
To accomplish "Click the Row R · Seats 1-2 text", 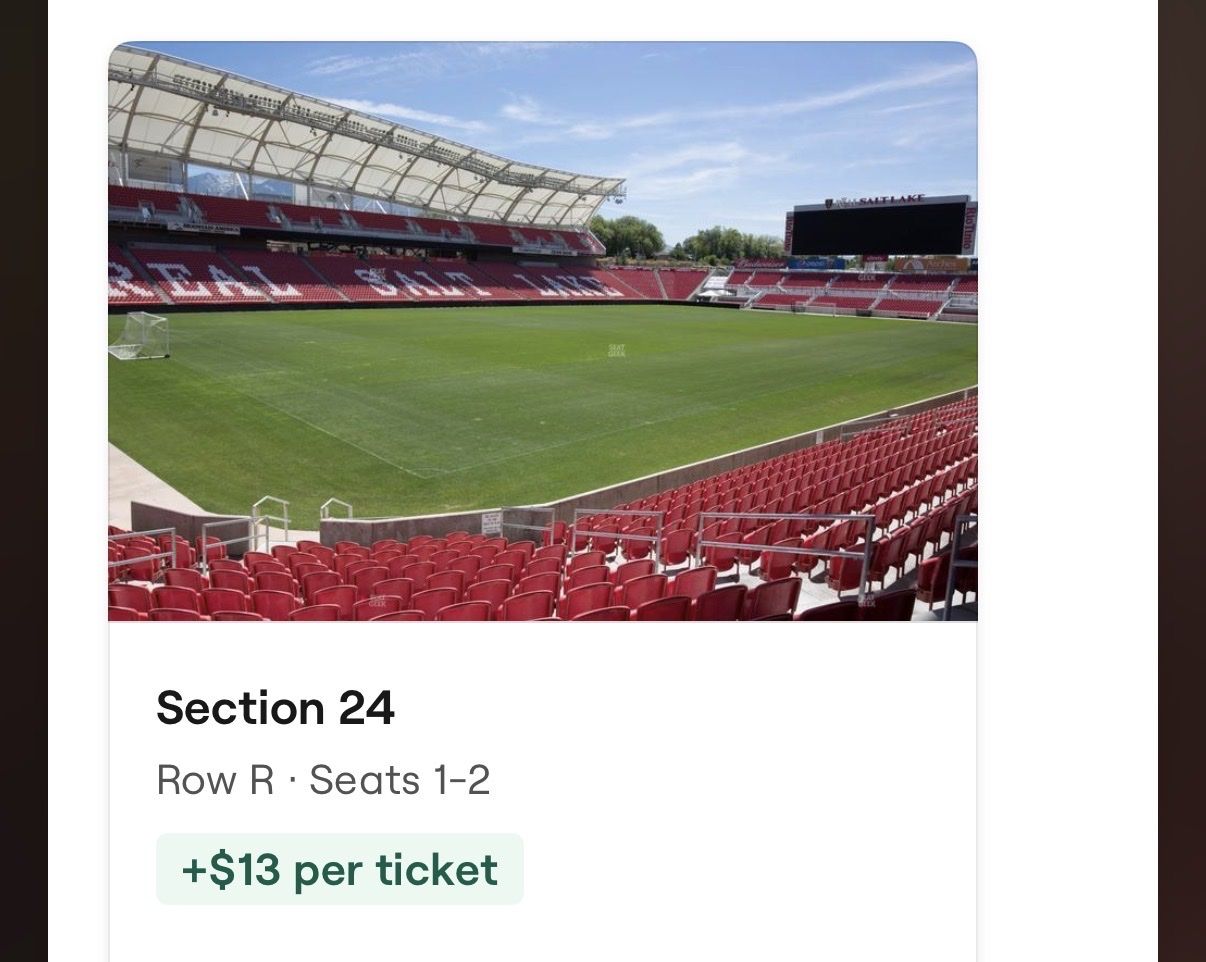I will click(323, 780).
